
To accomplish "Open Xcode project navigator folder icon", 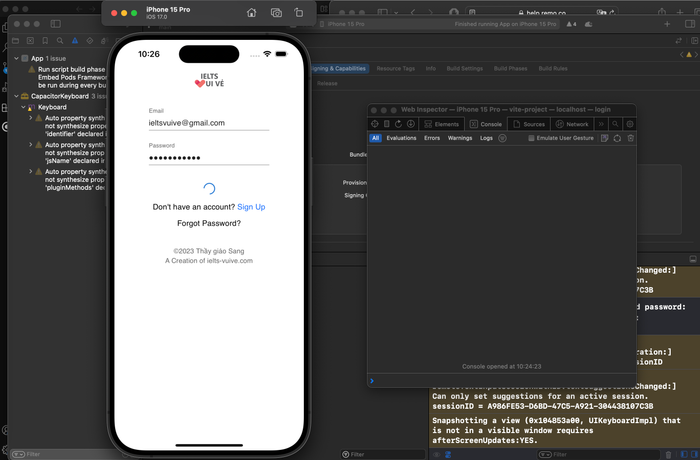I will 16,41.
